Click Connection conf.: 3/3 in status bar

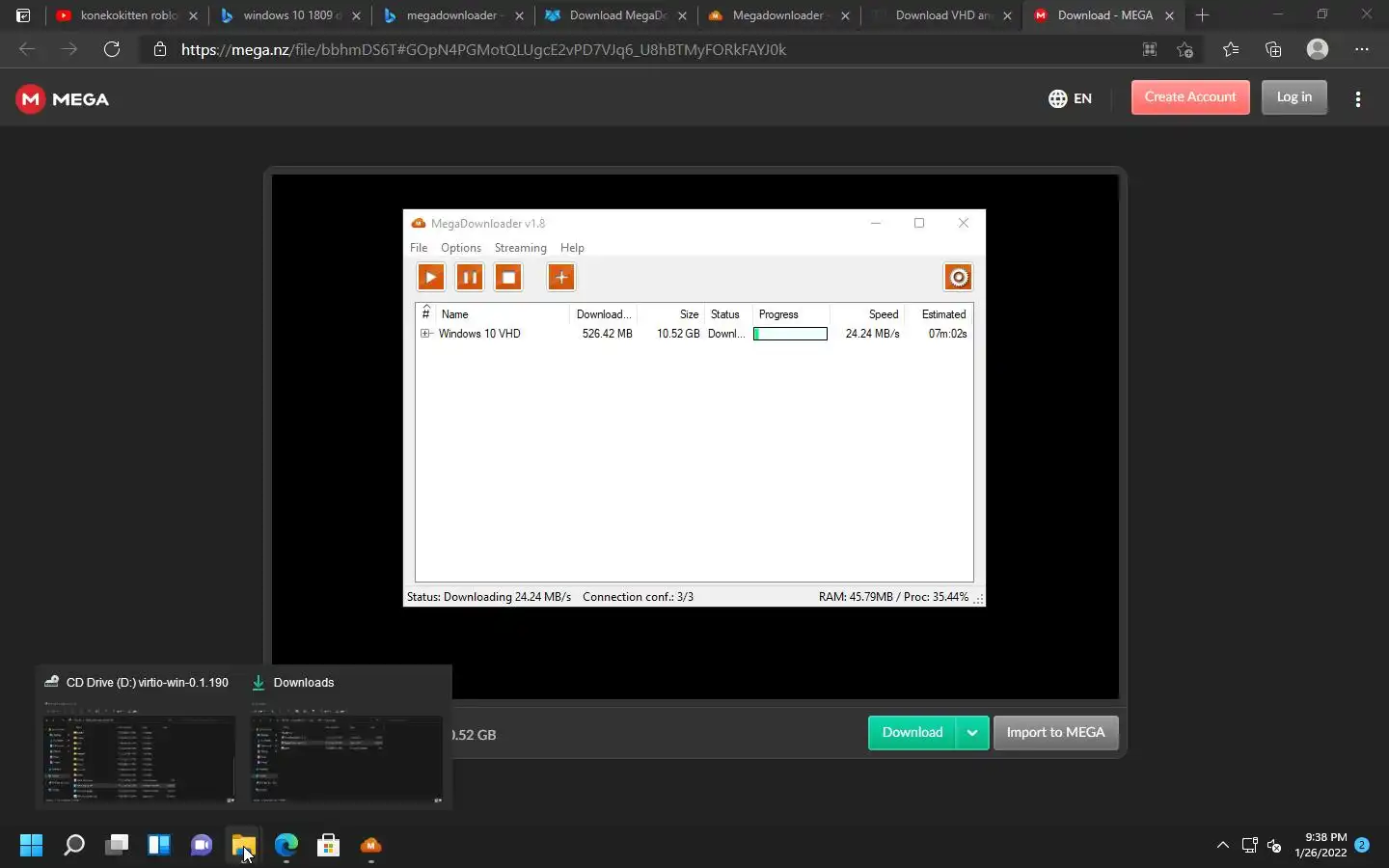638,597
